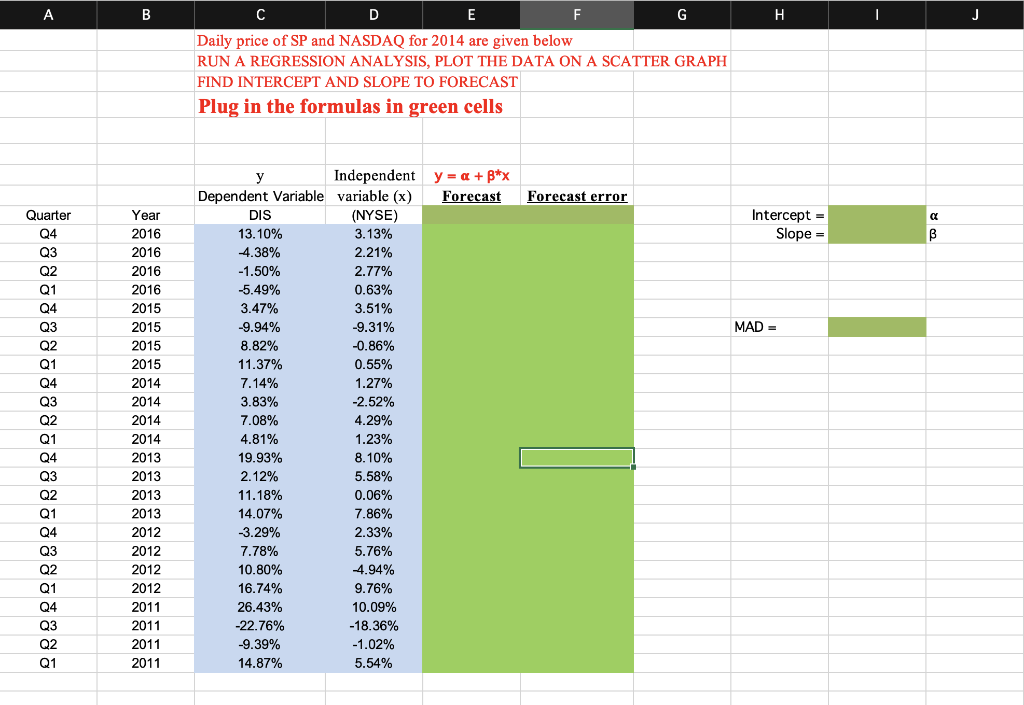Click the y = α + β*x formula cell
This screenshot has height=705, width=1024.
coord(471,176)
